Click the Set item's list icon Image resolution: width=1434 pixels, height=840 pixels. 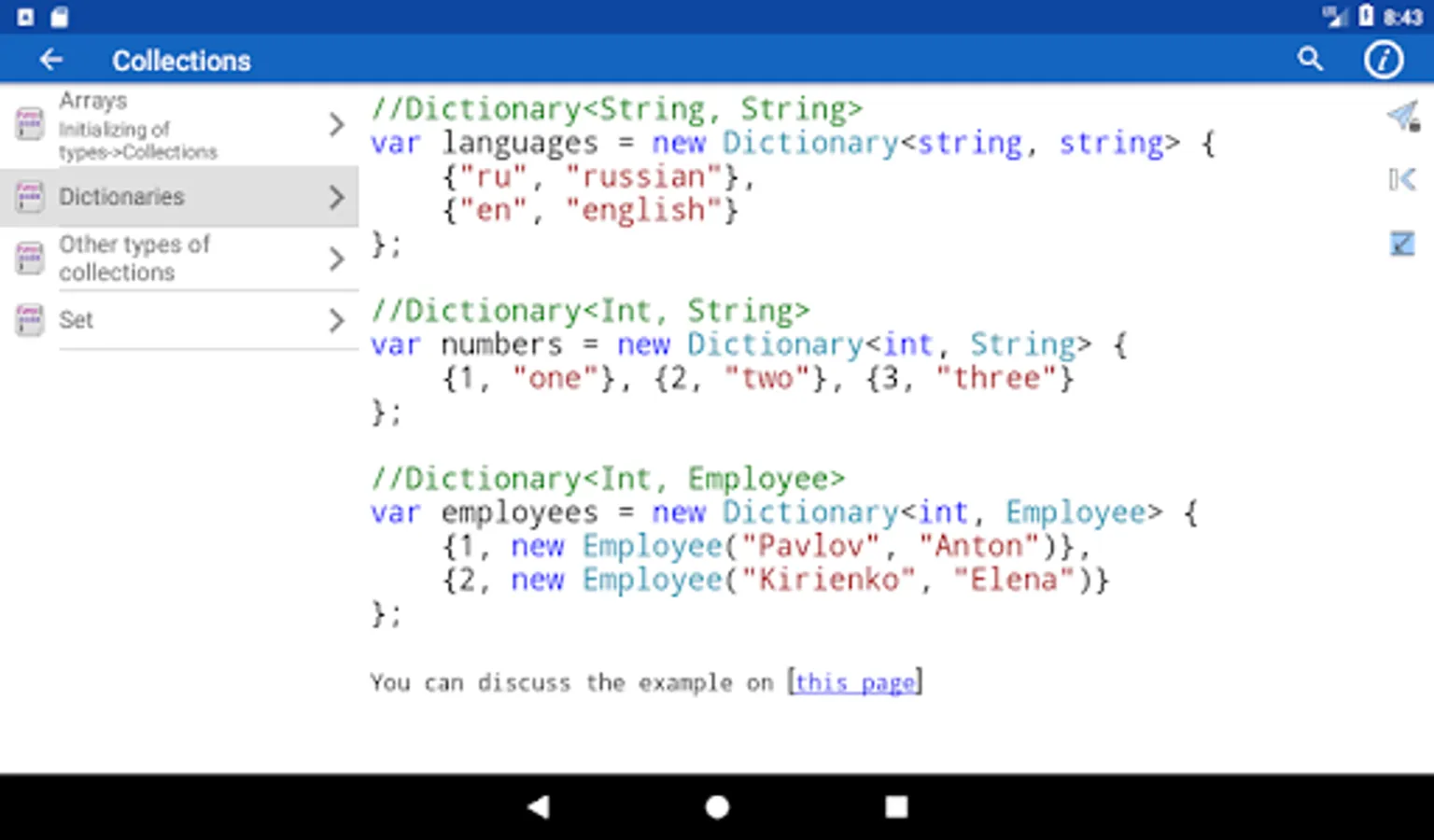pyautogui.click(x=30, y=320)
